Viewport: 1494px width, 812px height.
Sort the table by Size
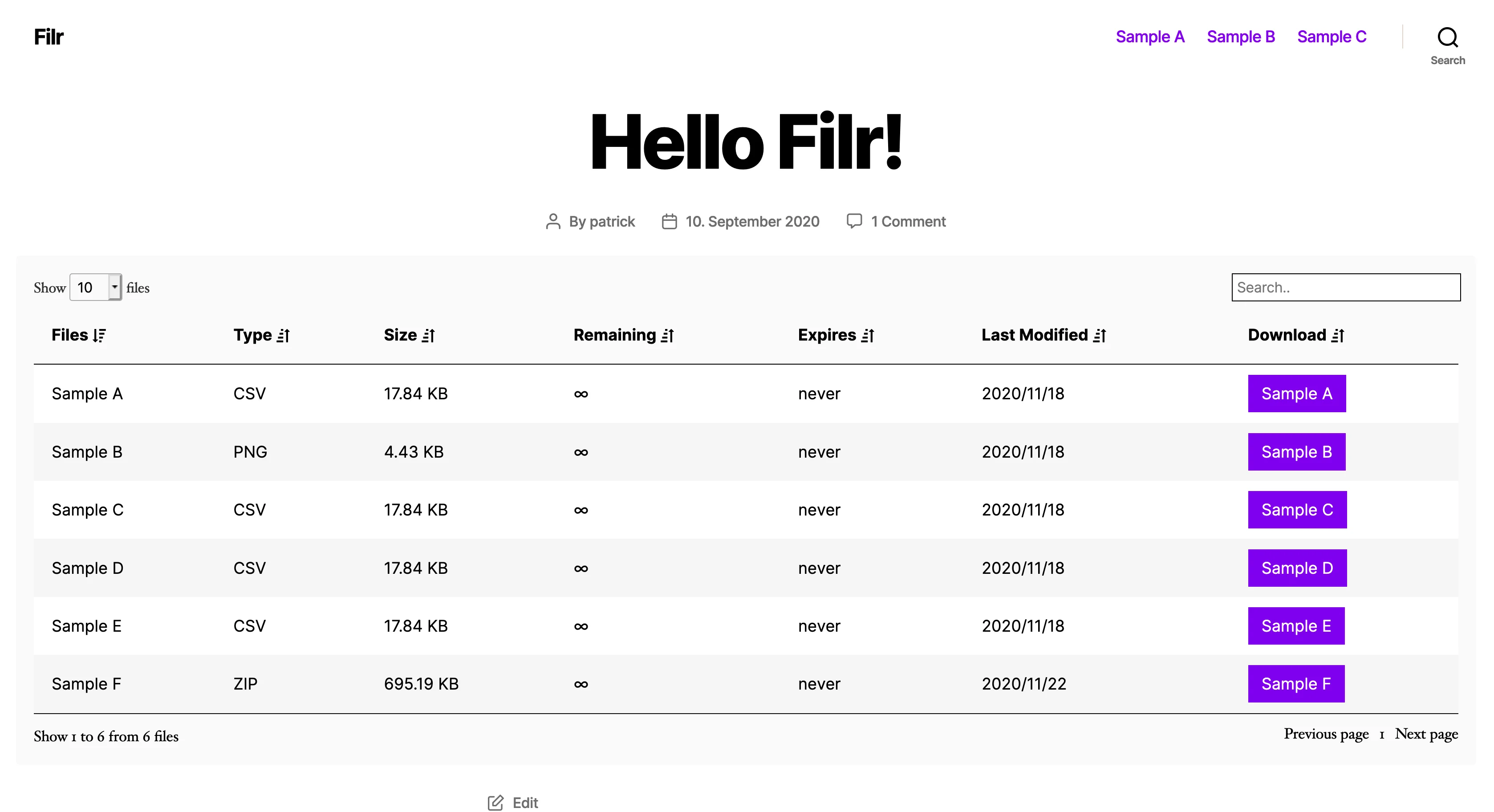428,335
